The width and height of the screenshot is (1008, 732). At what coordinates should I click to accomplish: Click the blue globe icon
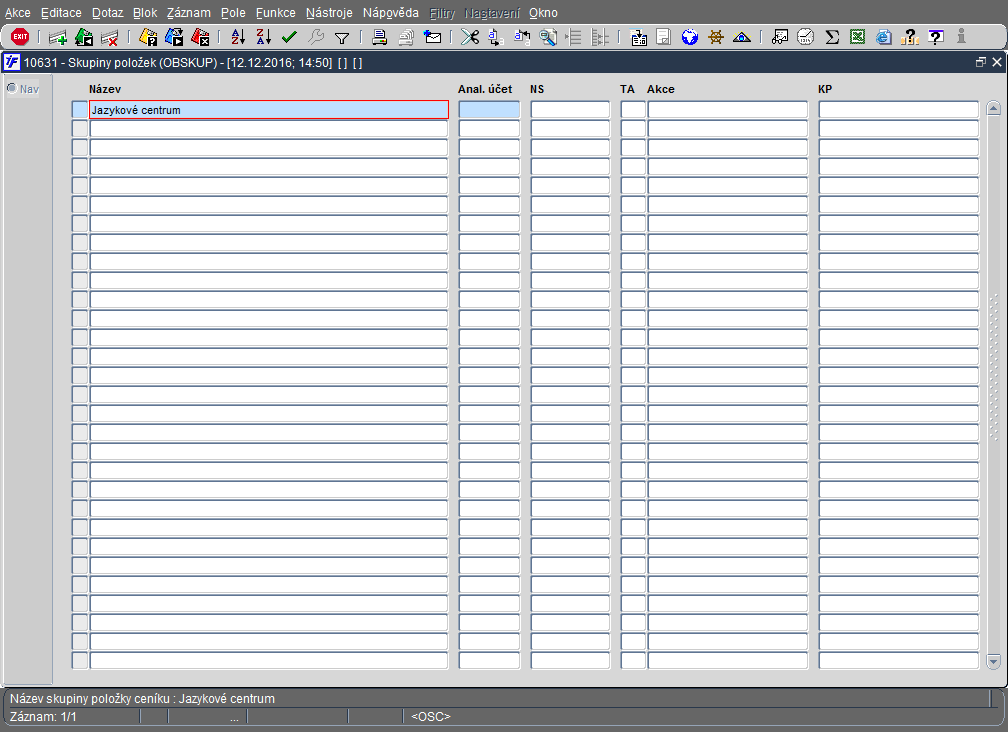pyautogui.click(x=690, y=37)
